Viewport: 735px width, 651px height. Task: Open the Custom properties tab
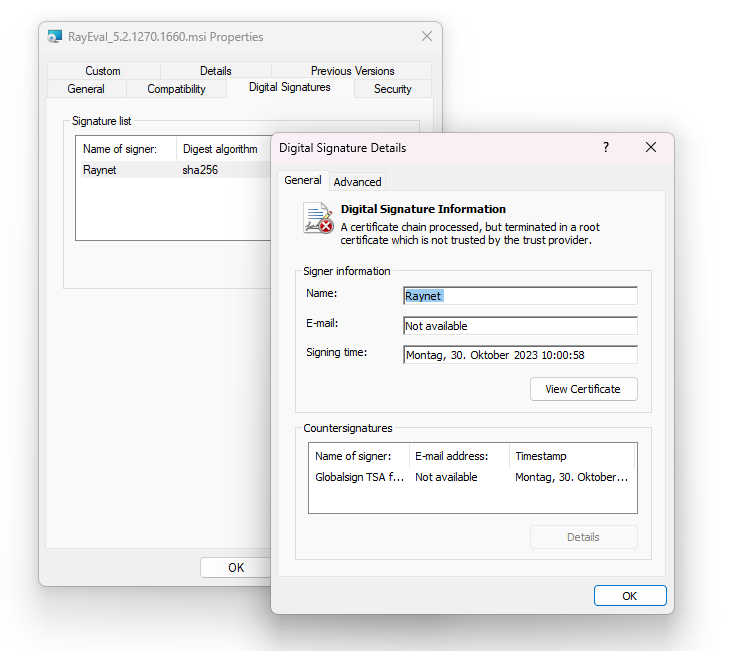(x=102, y=71)
